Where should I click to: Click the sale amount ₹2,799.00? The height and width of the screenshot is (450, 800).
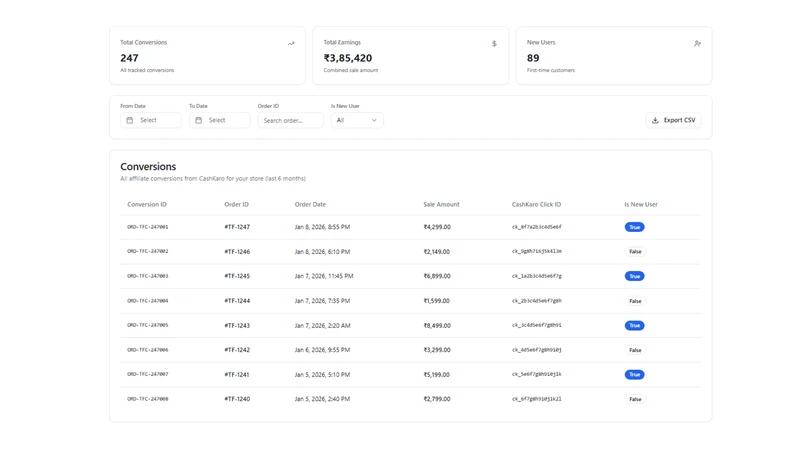tap(437, 399)
